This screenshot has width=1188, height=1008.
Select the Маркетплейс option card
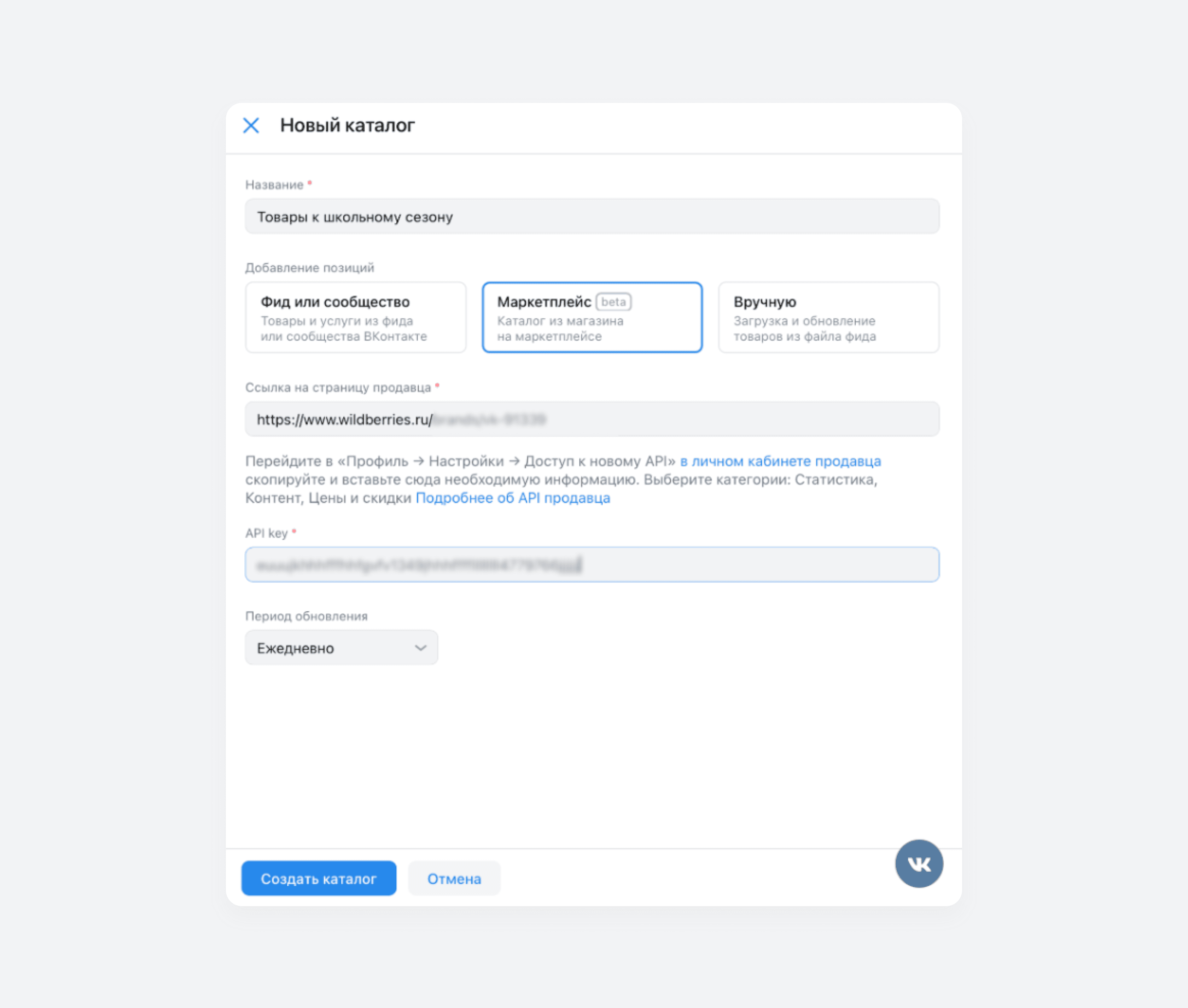coord(592,317)
